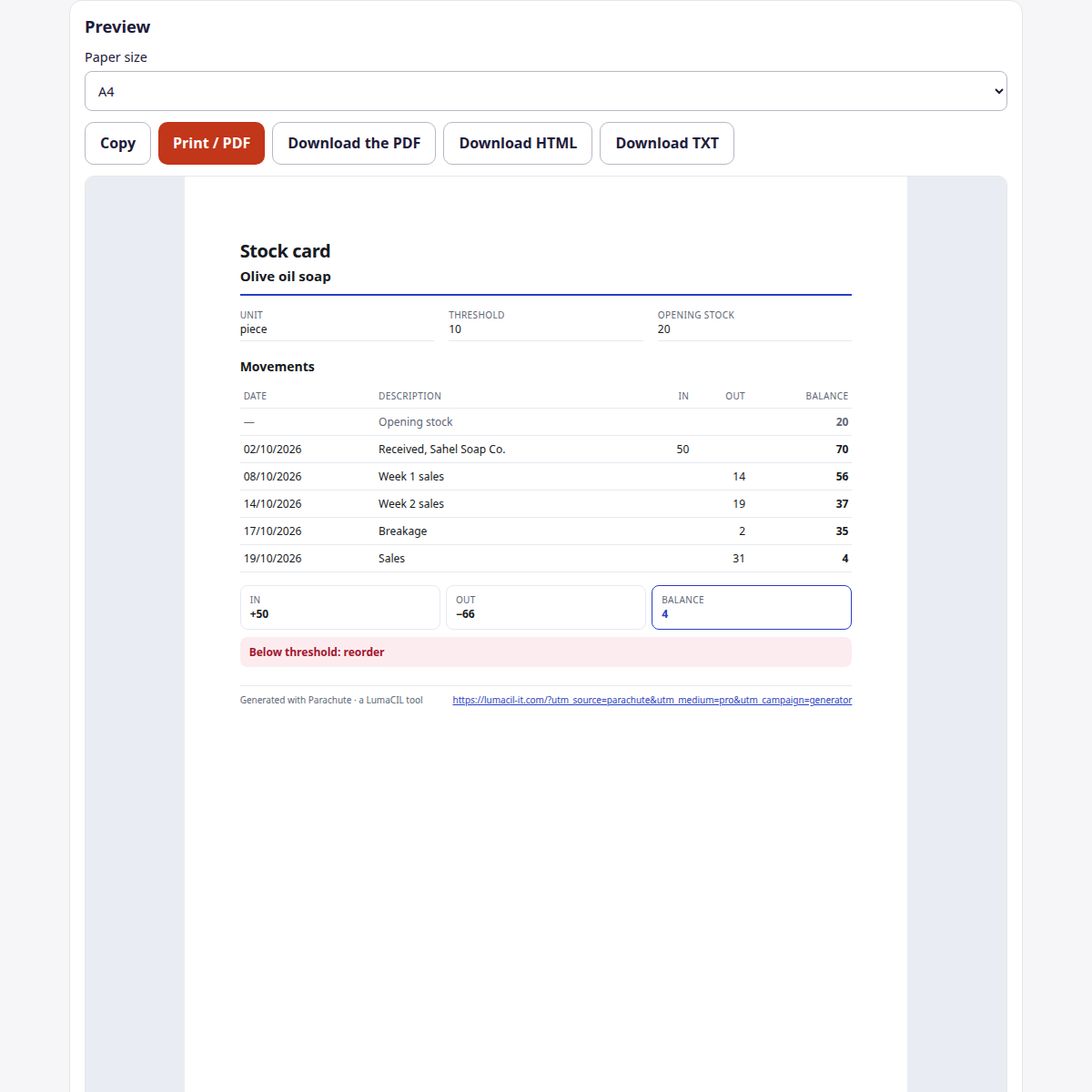1092x1092 pixels.
Task: Click the 'OPENING STOCK' label
Action: pyautogui.click(x=696, y=315)
